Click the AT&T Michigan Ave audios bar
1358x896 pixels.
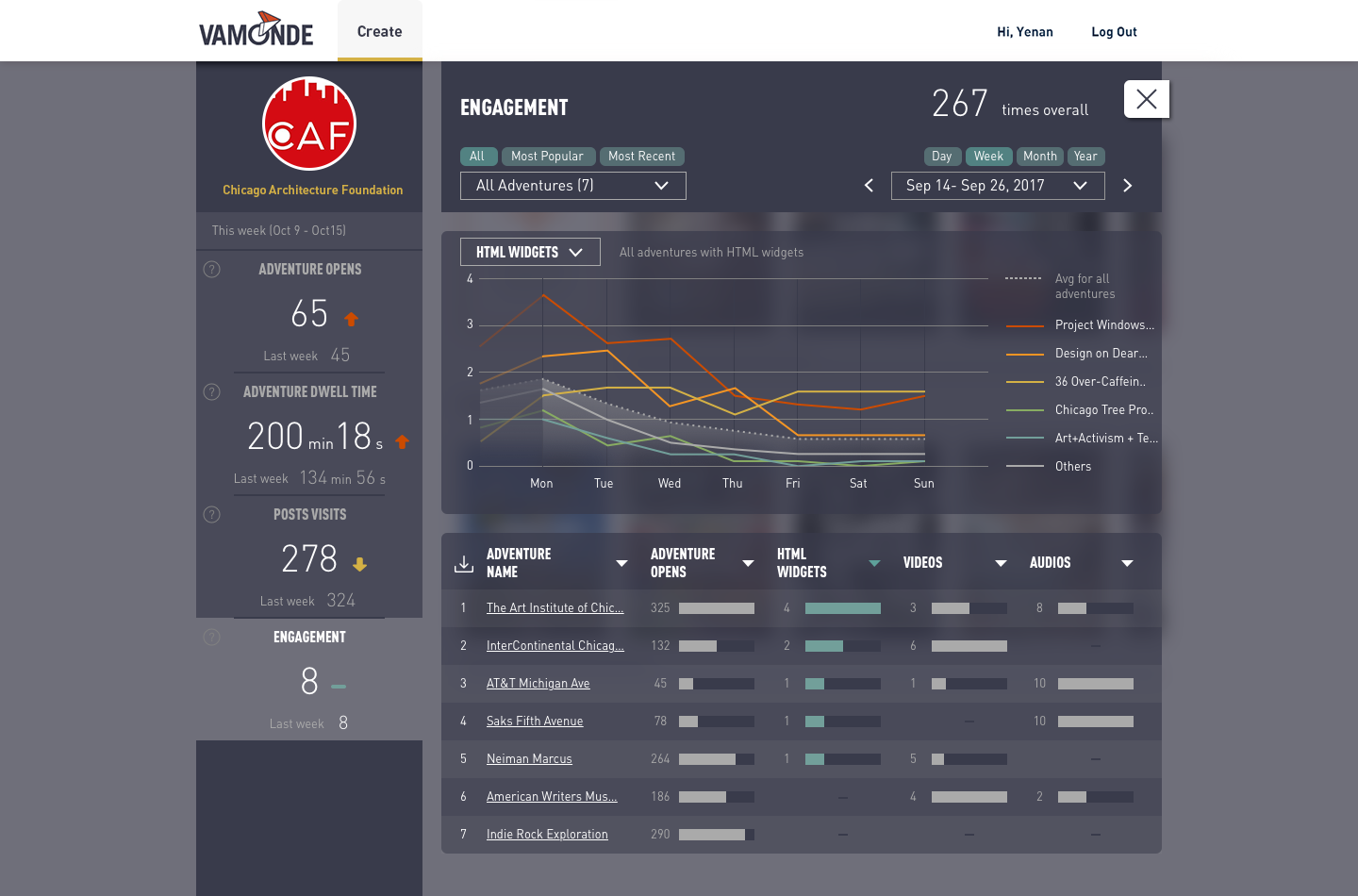1096,684
